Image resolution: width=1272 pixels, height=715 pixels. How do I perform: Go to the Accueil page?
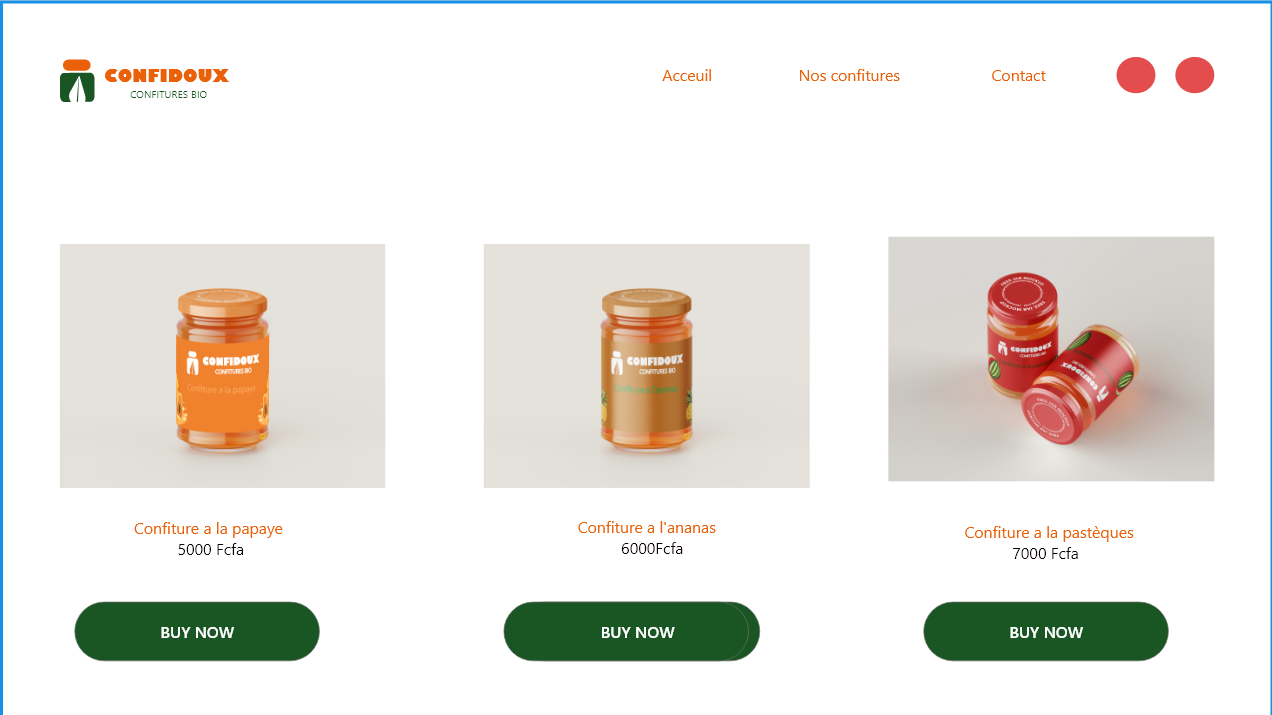687,76
